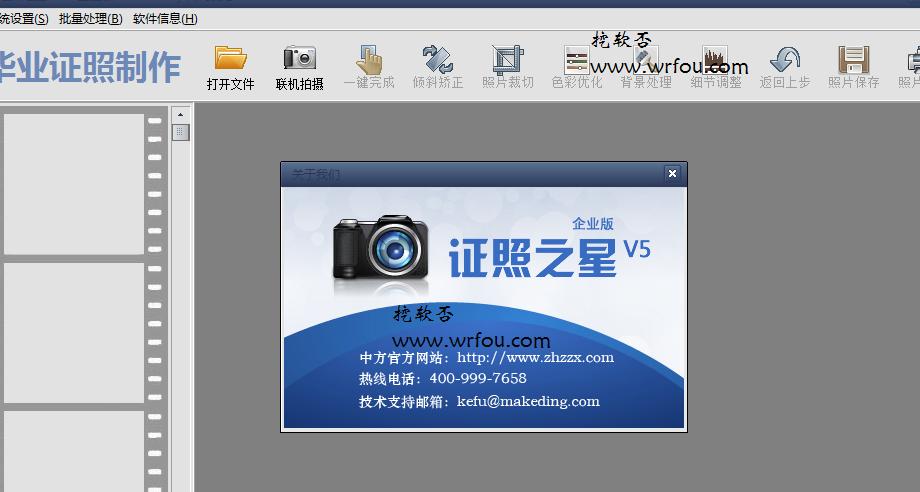Click the kefu@makeding.com support email
This screenshot has width=920, height=492.
[528, 401]
